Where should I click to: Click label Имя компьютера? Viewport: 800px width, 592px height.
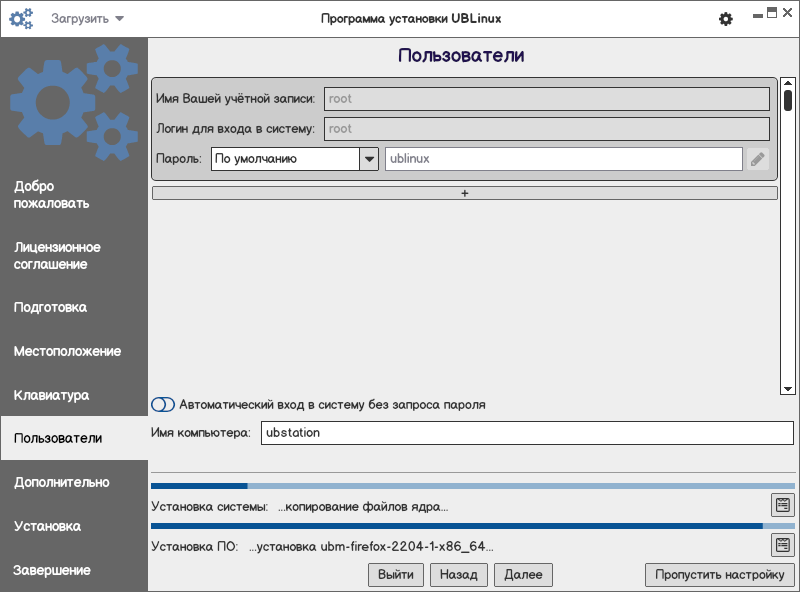pyautogui.click(x=201, y=433)
